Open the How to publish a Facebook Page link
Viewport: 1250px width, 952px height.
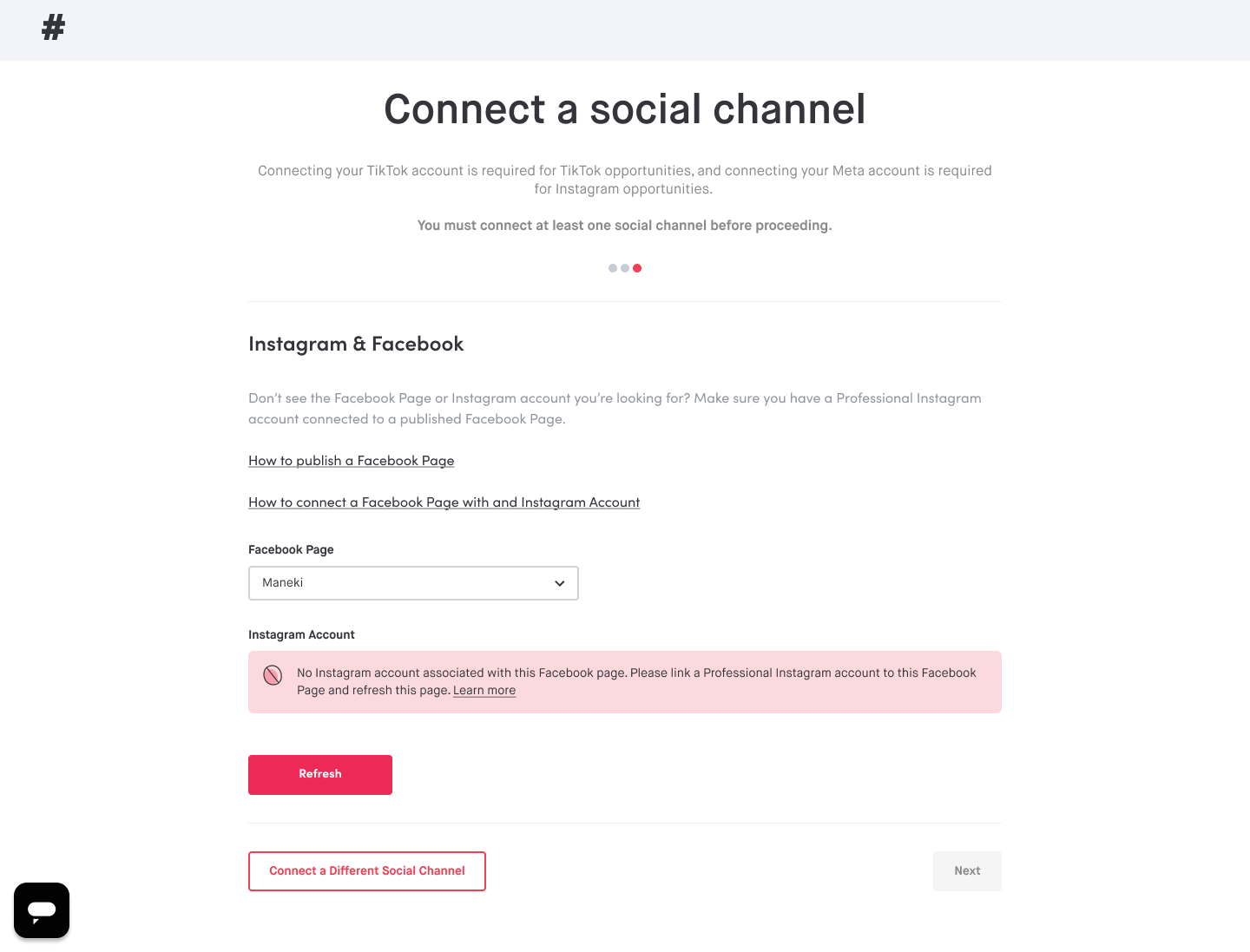coord(352,461)
